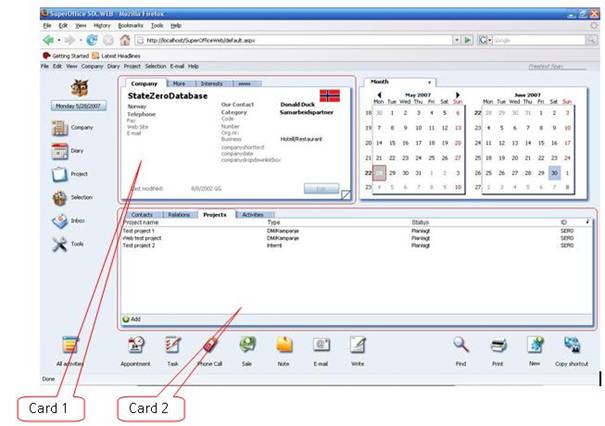The width and height of the screenshot is (605, 426).
Task: Open the SuperOffice E-mail menu
Action: [177, 66]
